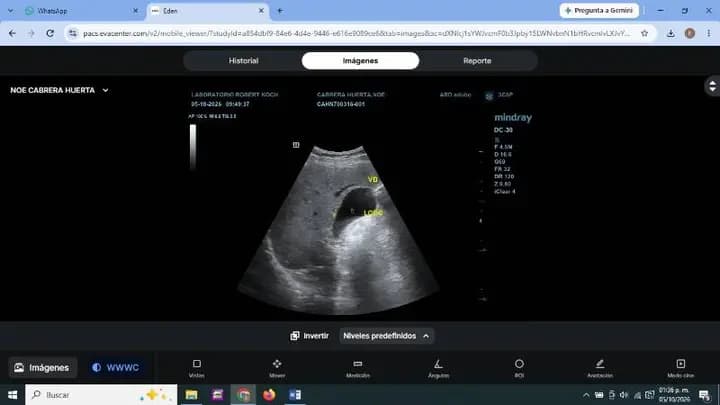Show hidden system tray icons
The width and height of the screenshot is (720, 405).
586,395
